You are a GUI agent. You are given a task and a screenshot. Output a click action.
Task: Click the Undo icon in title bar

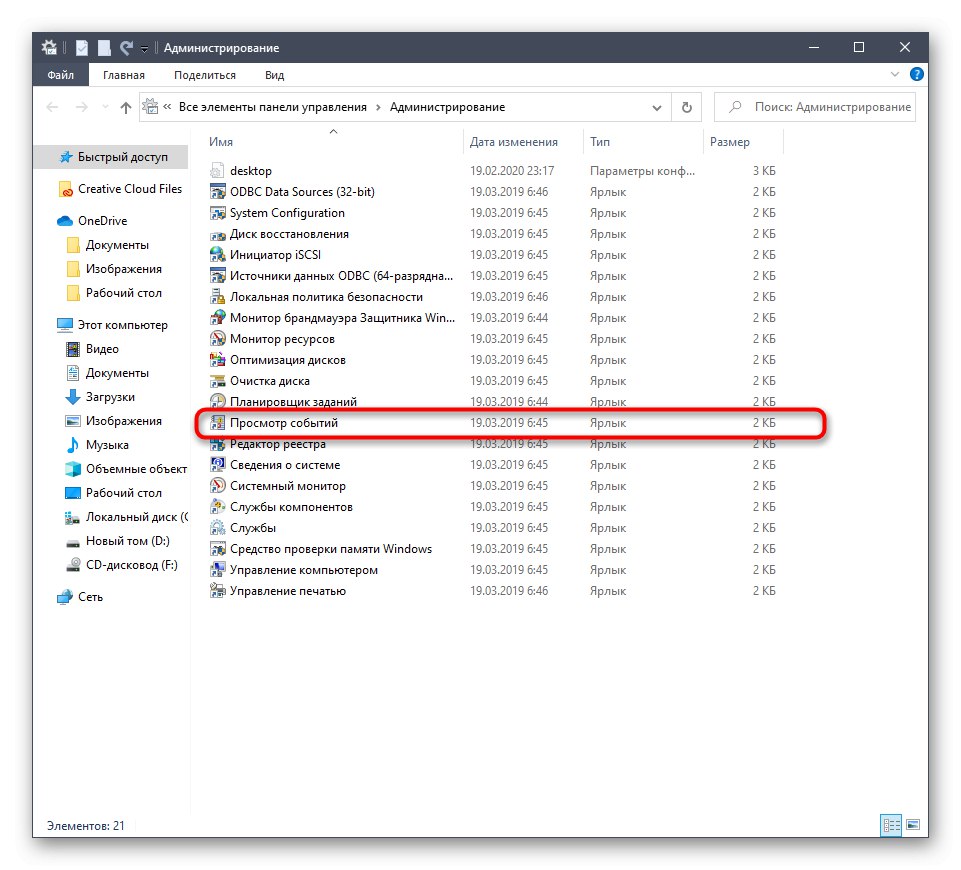click(x=126, y=48)
